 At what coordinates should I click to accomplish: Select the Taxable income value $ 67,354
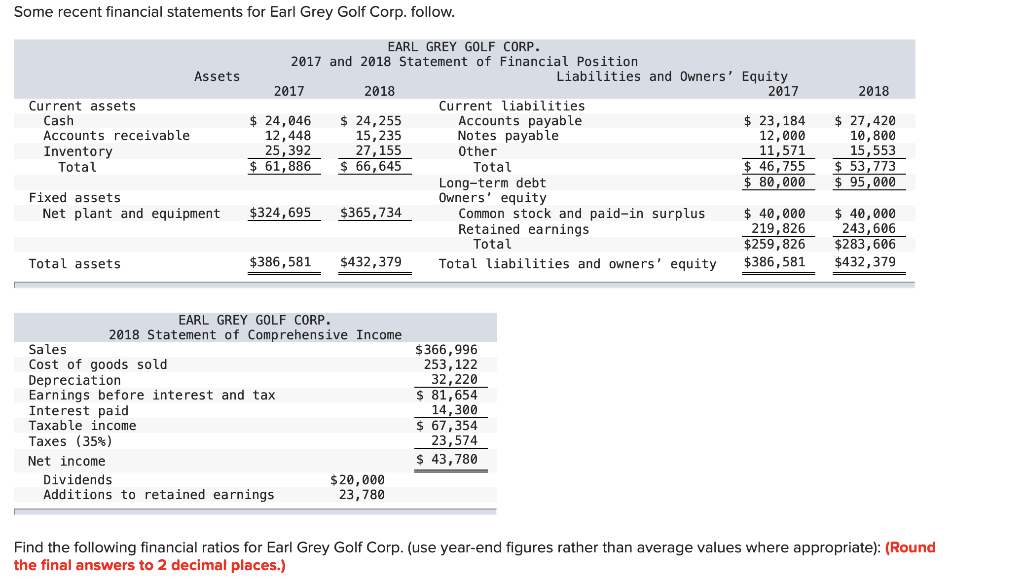[x=447, y=426]
